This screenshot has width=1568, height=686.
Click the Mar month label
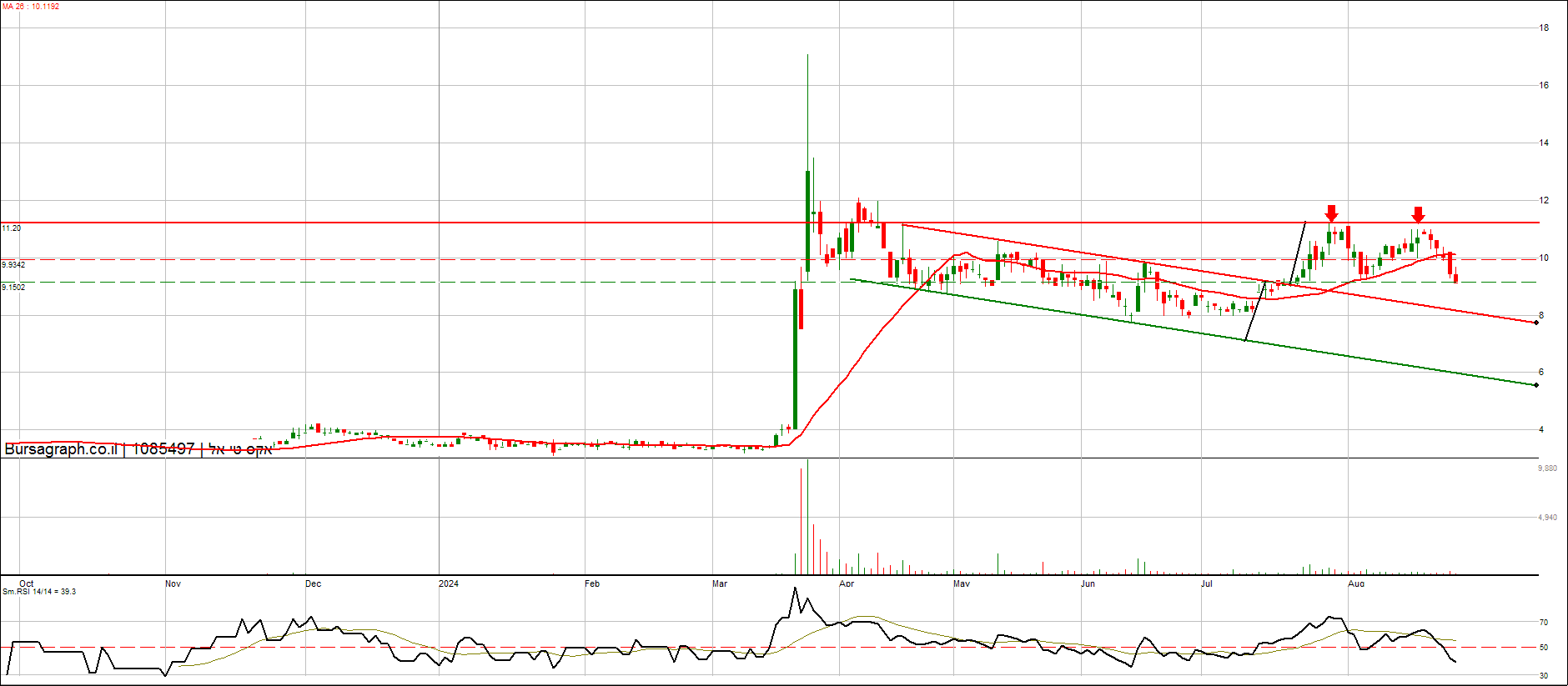pos(720,584)
